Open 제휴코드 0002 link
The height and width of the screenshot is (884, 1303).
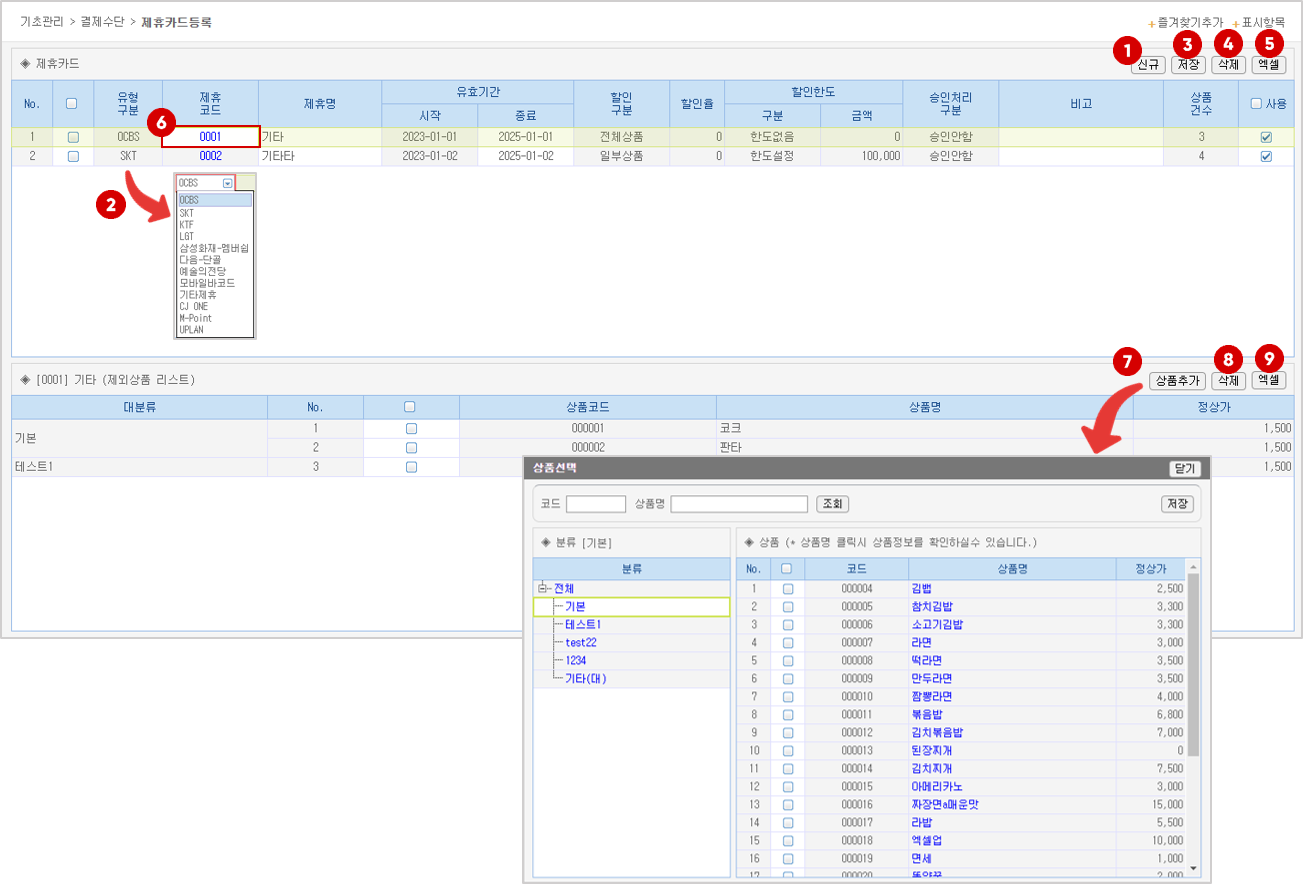pyautogui.click(x=210, y=156)
